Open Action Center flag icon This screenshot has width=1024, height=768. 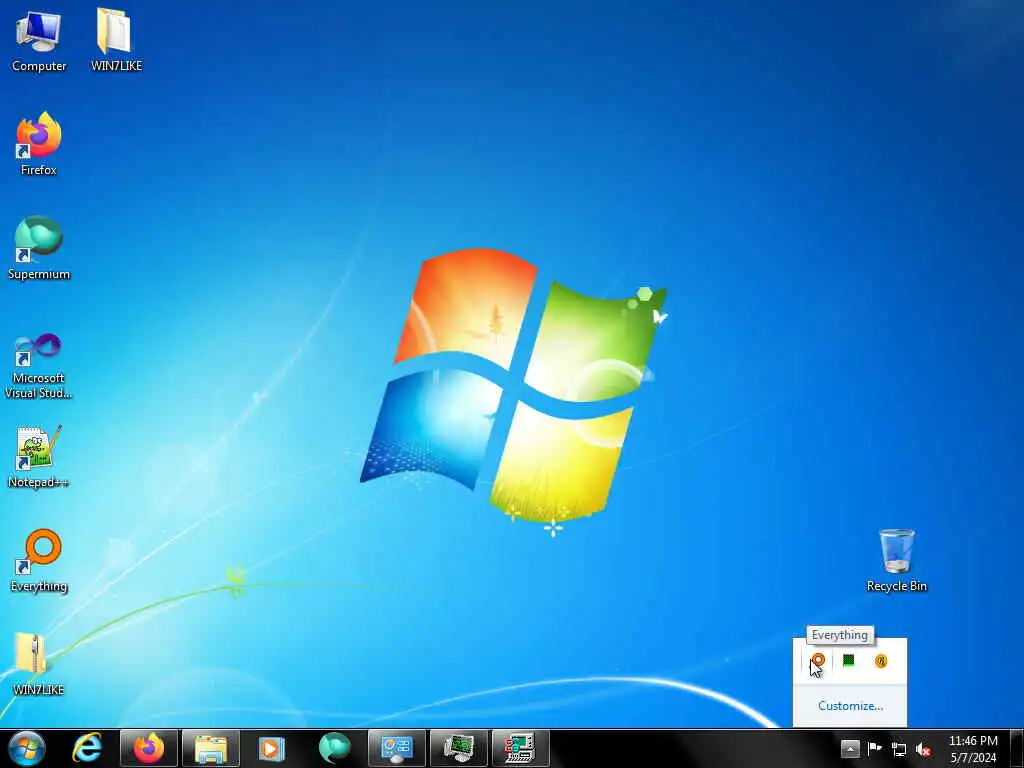click(874, 748)
